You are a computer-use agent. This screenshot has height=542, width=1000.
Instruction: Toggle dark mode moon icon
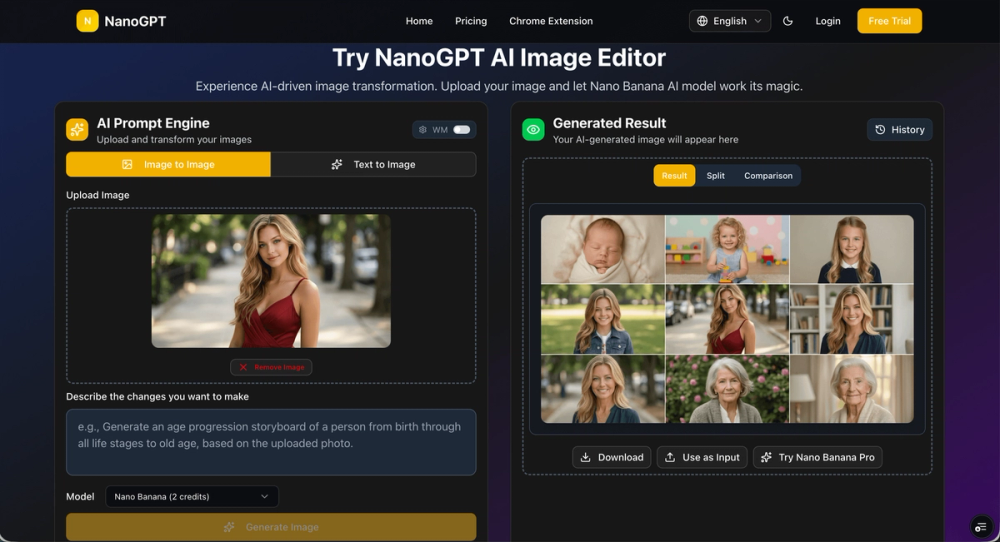(788, 21)
